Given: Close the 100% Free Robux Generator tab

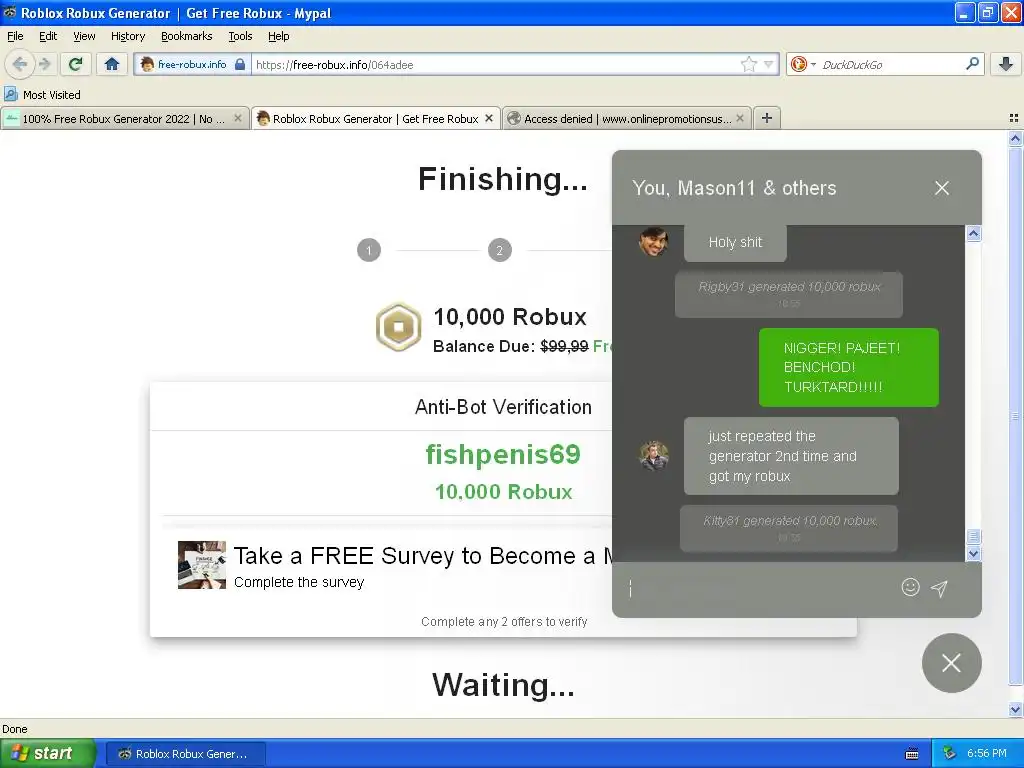Looking at the screenshot, I should 238,118.
